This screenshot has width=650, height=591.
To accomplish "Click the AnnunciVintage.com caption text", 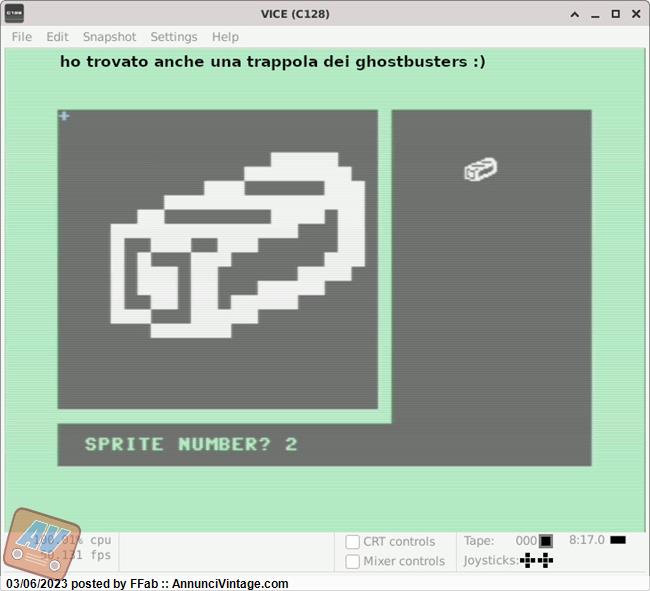I will point(230,584).
